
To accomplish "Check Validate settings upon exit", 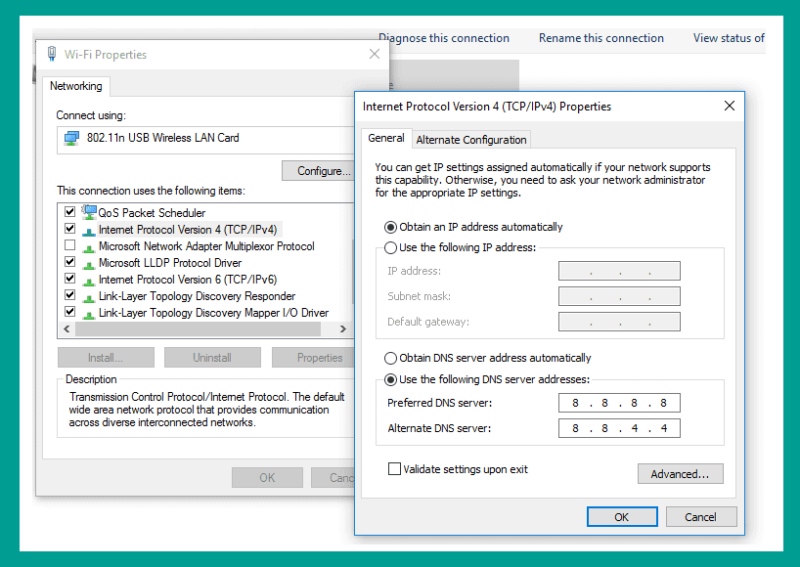I will tap(394, 469).
